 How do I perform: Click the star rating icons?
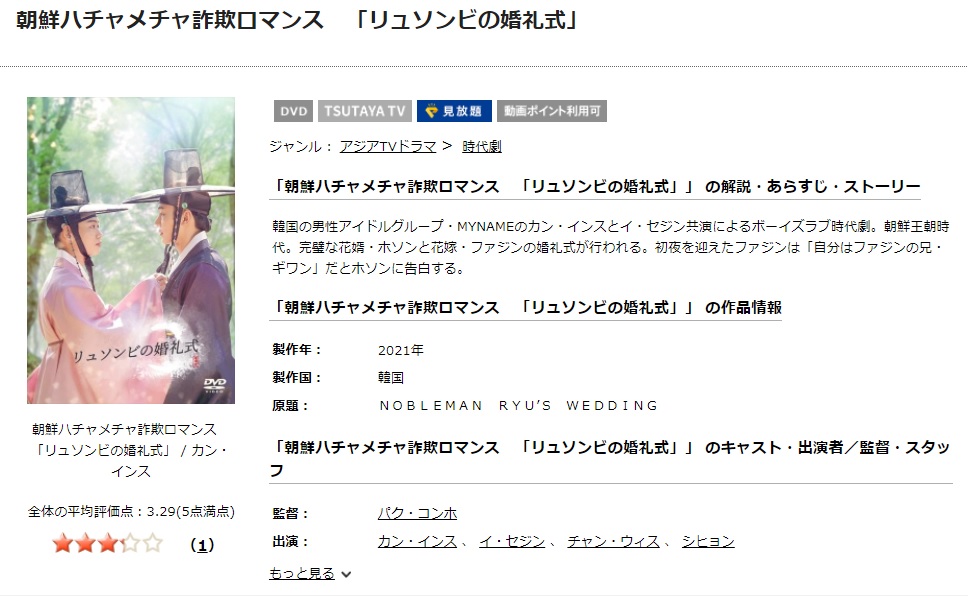coord(107,544)
